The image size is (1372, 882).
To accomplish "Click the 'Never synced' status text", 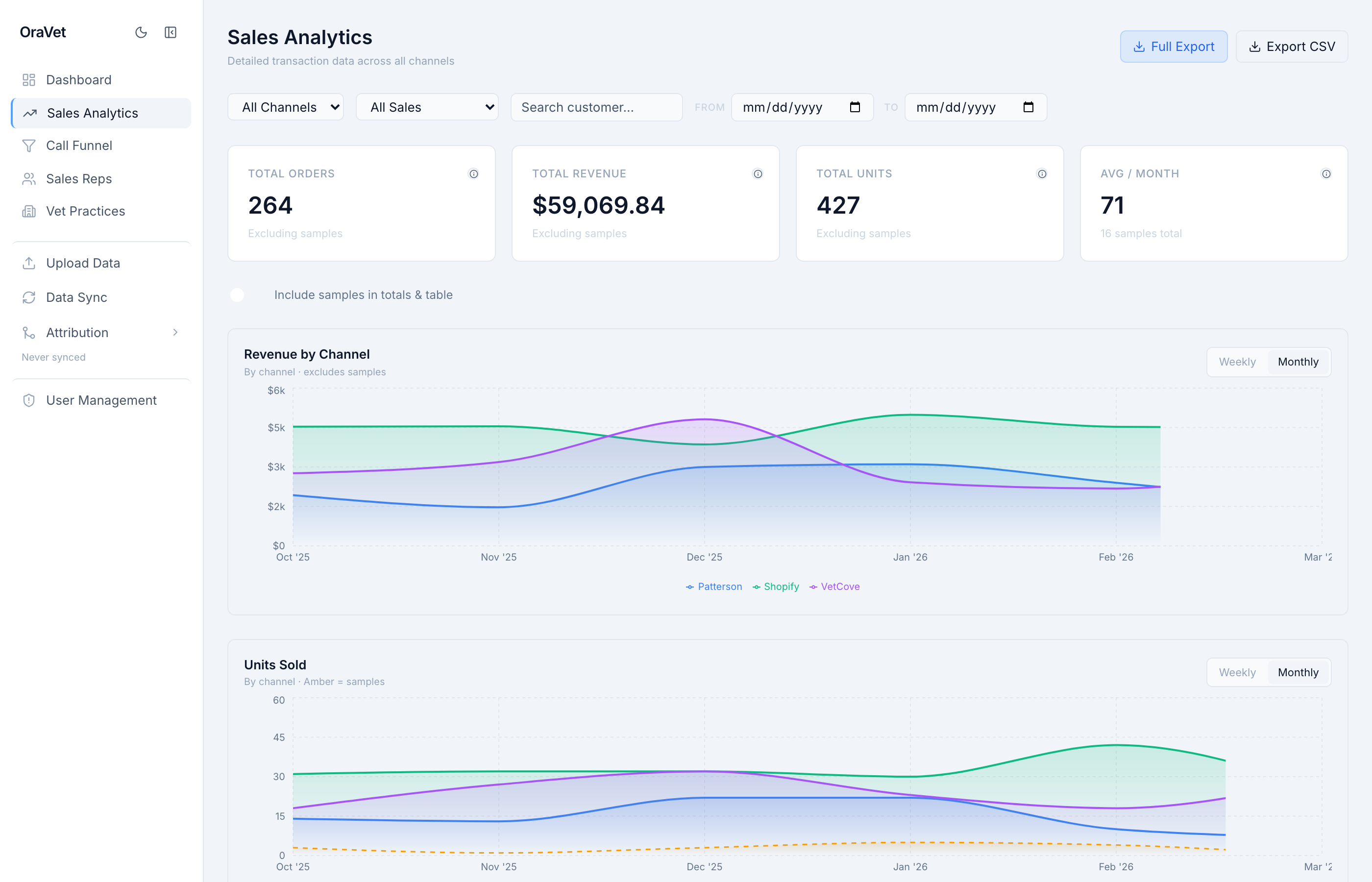I will pos(54,357).
